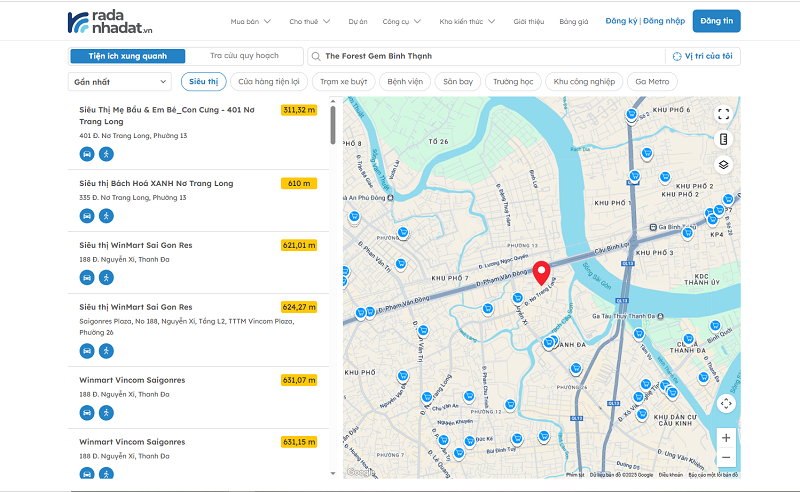Open the Giới thiệu page
Image resolution: width=800 pixels, height=492 pixels.
tap(529, 21)
